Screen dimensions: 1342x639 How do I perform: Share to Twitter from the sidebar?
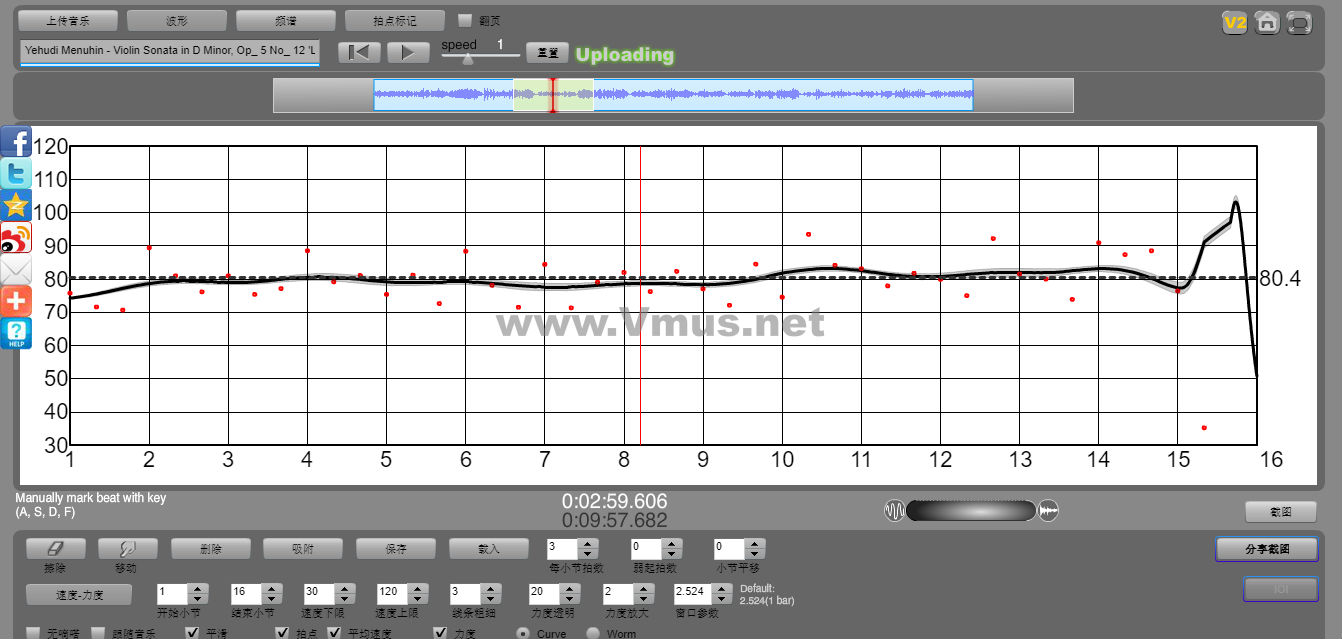16,173
